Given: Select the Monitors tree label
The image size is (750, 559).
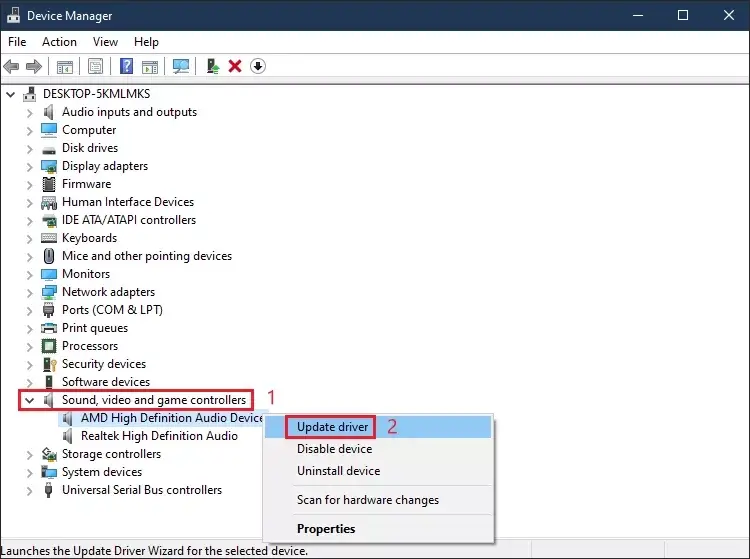Looking at the screenshot, I should (x=86, y=274).
